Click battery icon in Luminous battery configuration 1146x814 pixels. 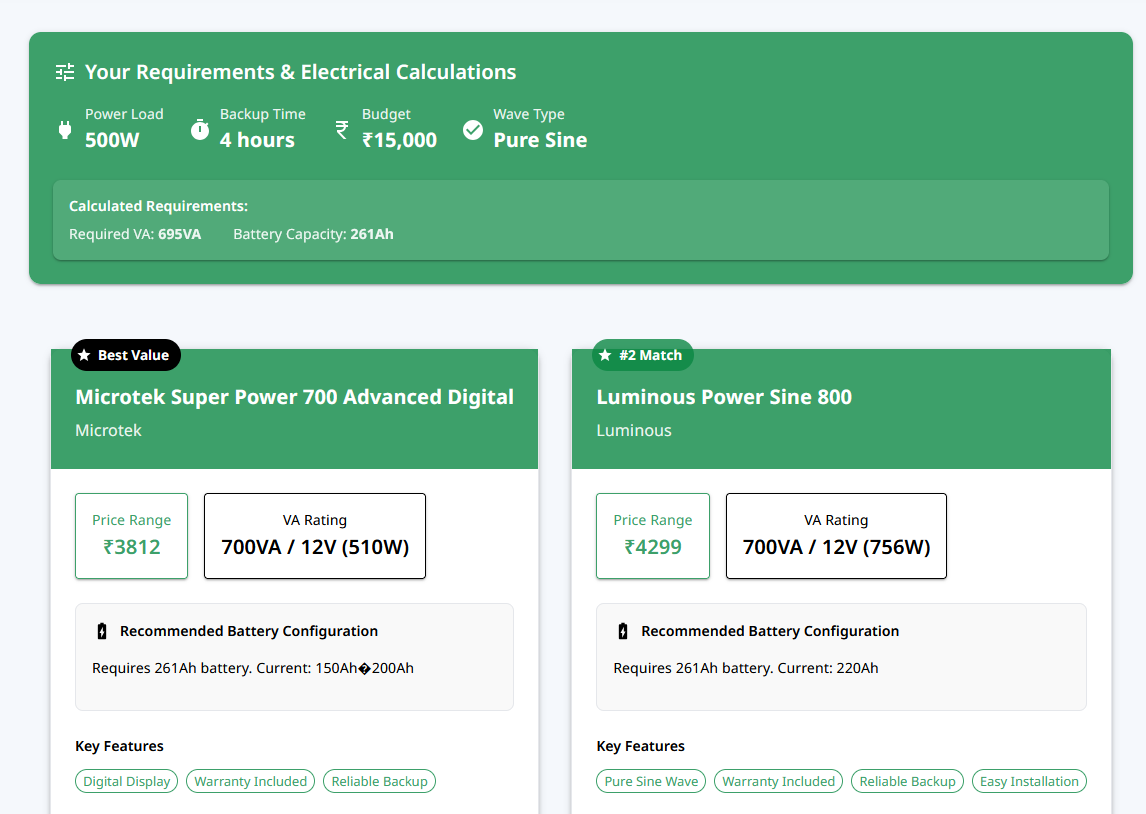(x=623, y=631)
